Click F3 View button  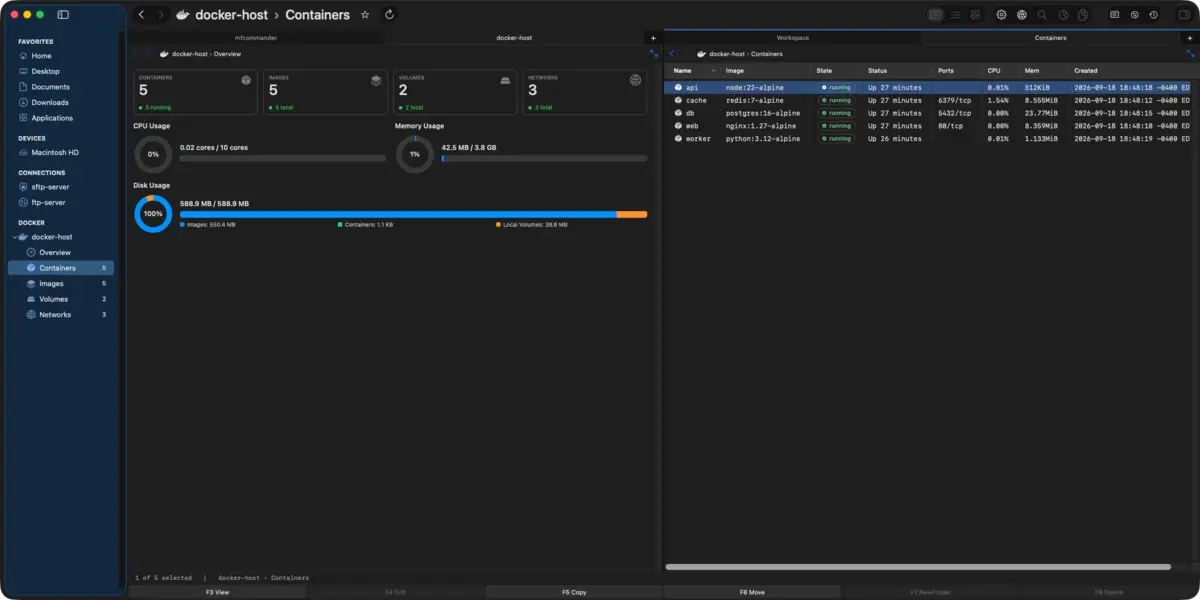(x=218, y=592)
